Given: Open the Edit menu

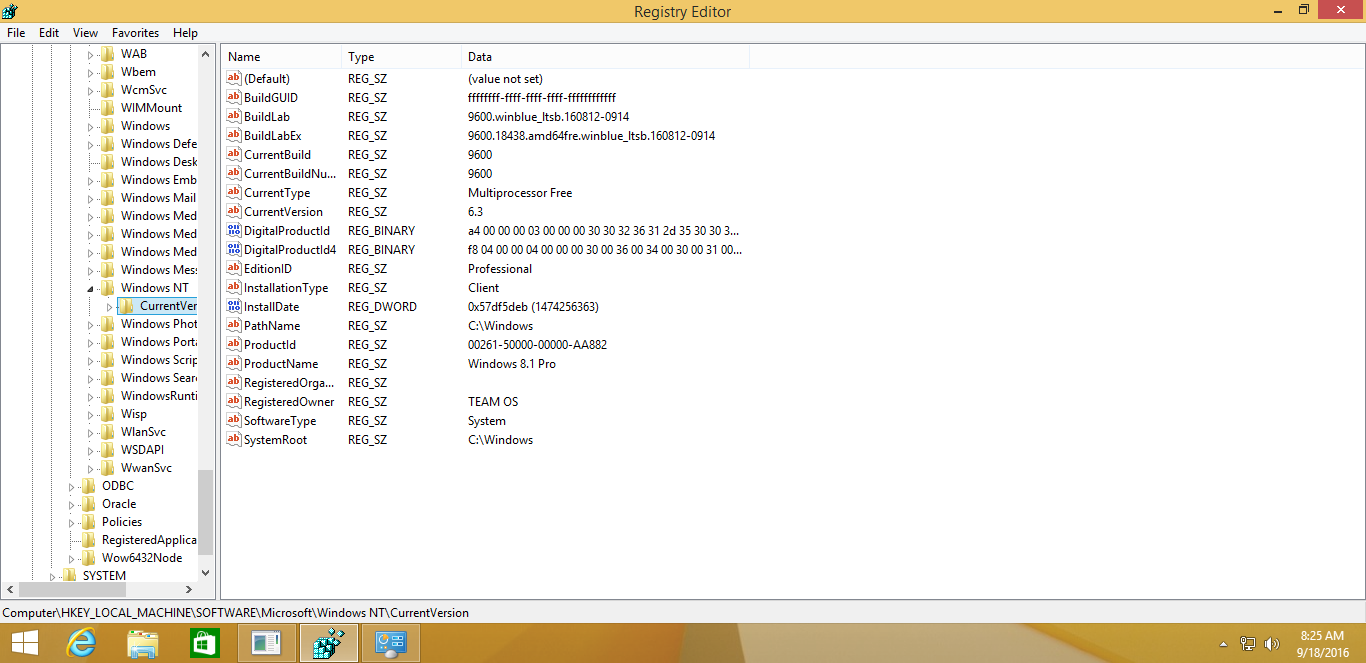Looking at the screenshot, I should tap(49, 33).
